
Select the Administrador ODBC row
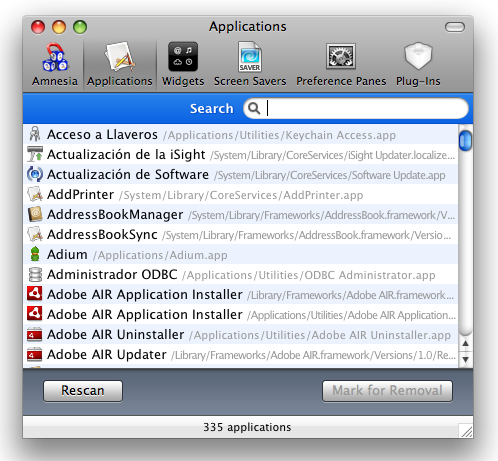click(x=241, y=274)
